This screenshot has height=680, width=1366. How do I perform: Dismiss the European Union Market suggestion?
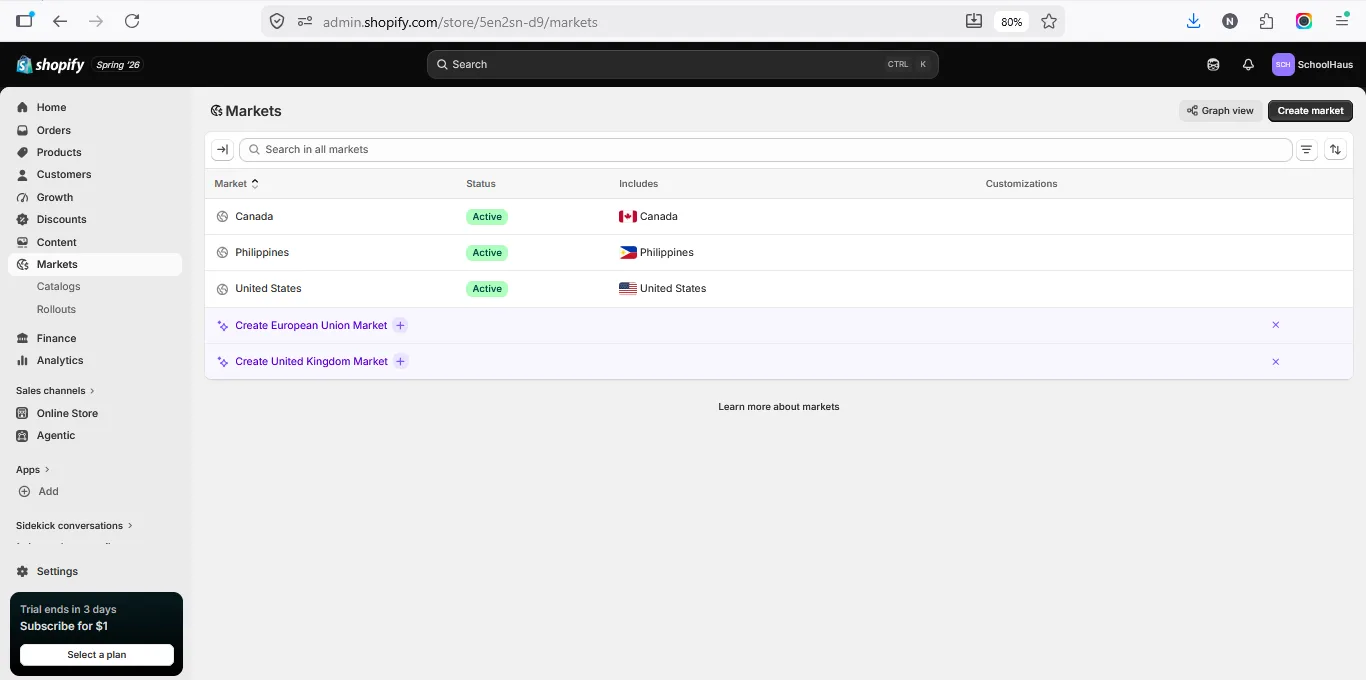(1275, 325)
